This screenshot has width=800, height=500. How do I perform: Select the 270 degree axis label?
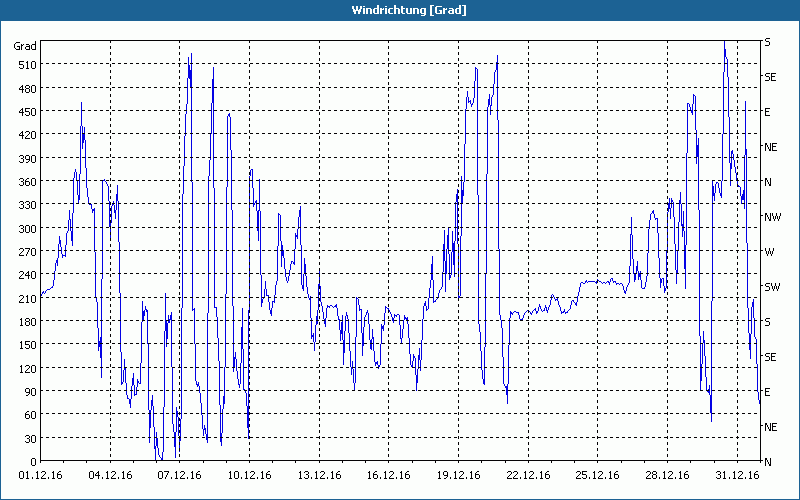pos(27,252)
